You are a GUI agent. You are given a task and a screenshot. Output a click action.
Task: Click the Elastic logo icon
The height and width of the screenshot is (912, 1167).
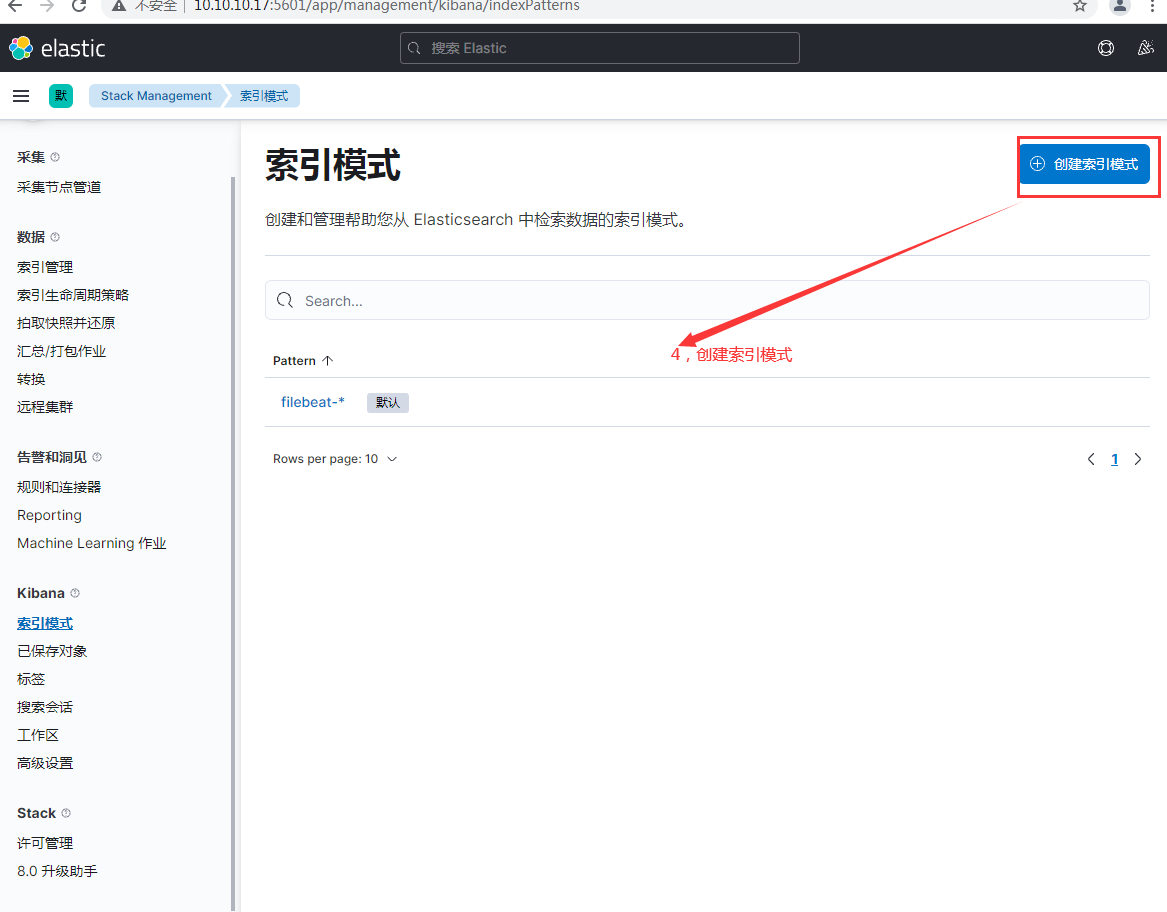point(21,48)
